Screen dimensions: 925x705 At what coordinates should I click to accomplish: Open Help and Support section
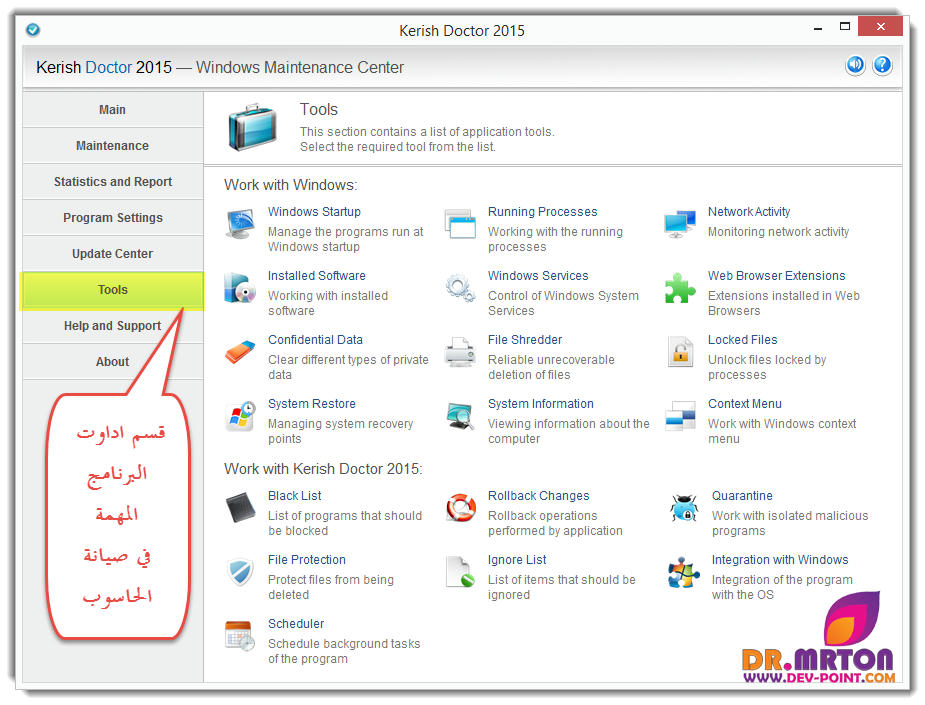113,326
